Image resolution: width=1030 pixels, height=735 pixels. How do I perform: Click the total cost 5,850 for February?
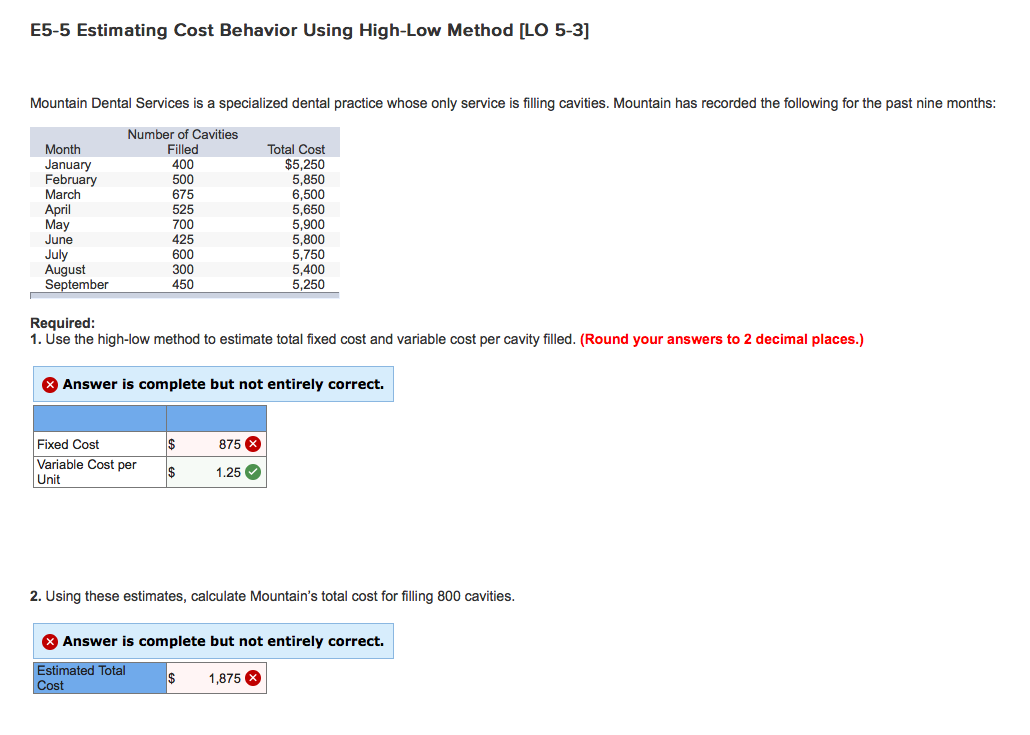(x=308, y=180)
